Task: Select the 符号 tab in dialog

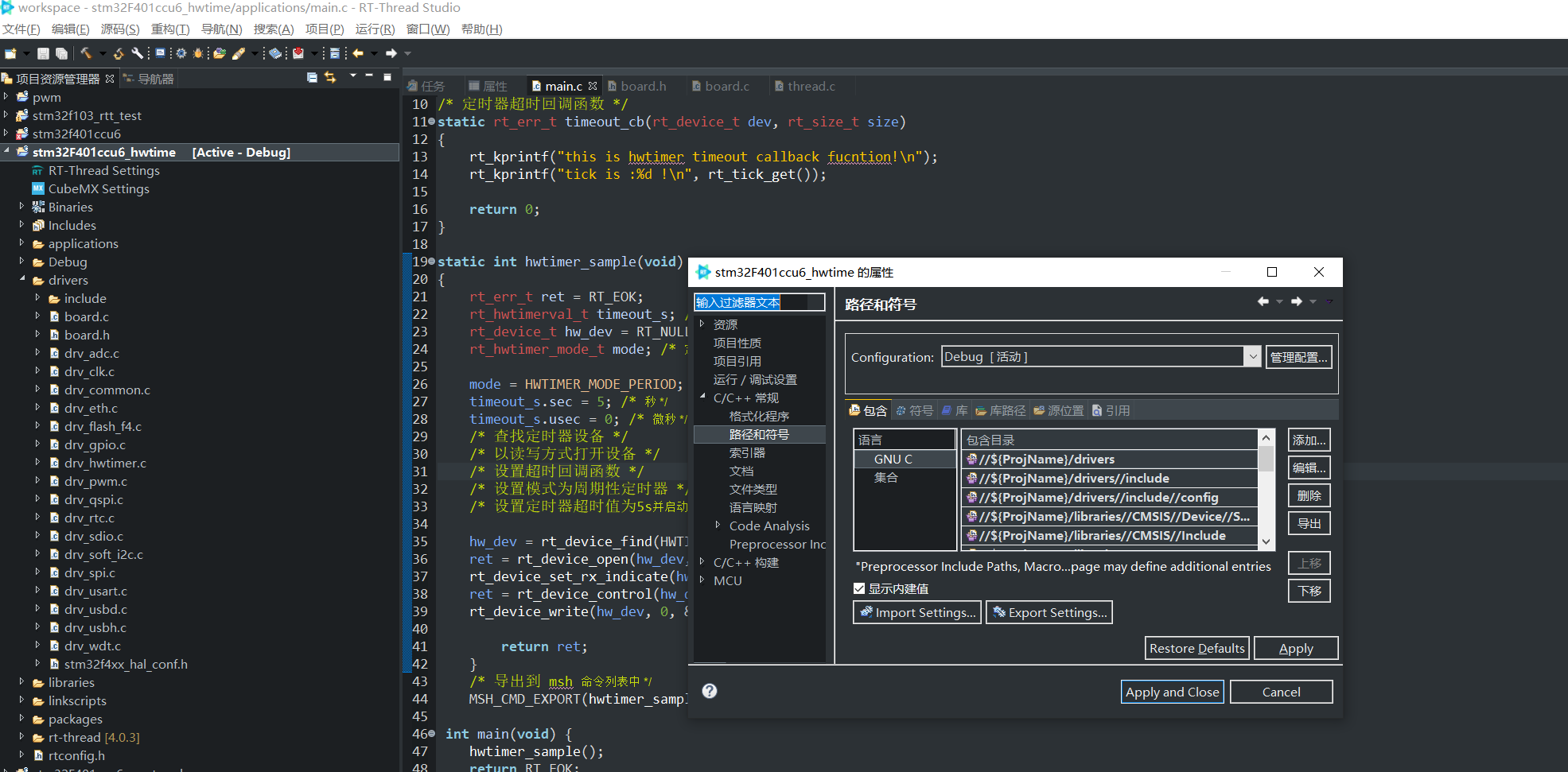Action: click(914, 410)
